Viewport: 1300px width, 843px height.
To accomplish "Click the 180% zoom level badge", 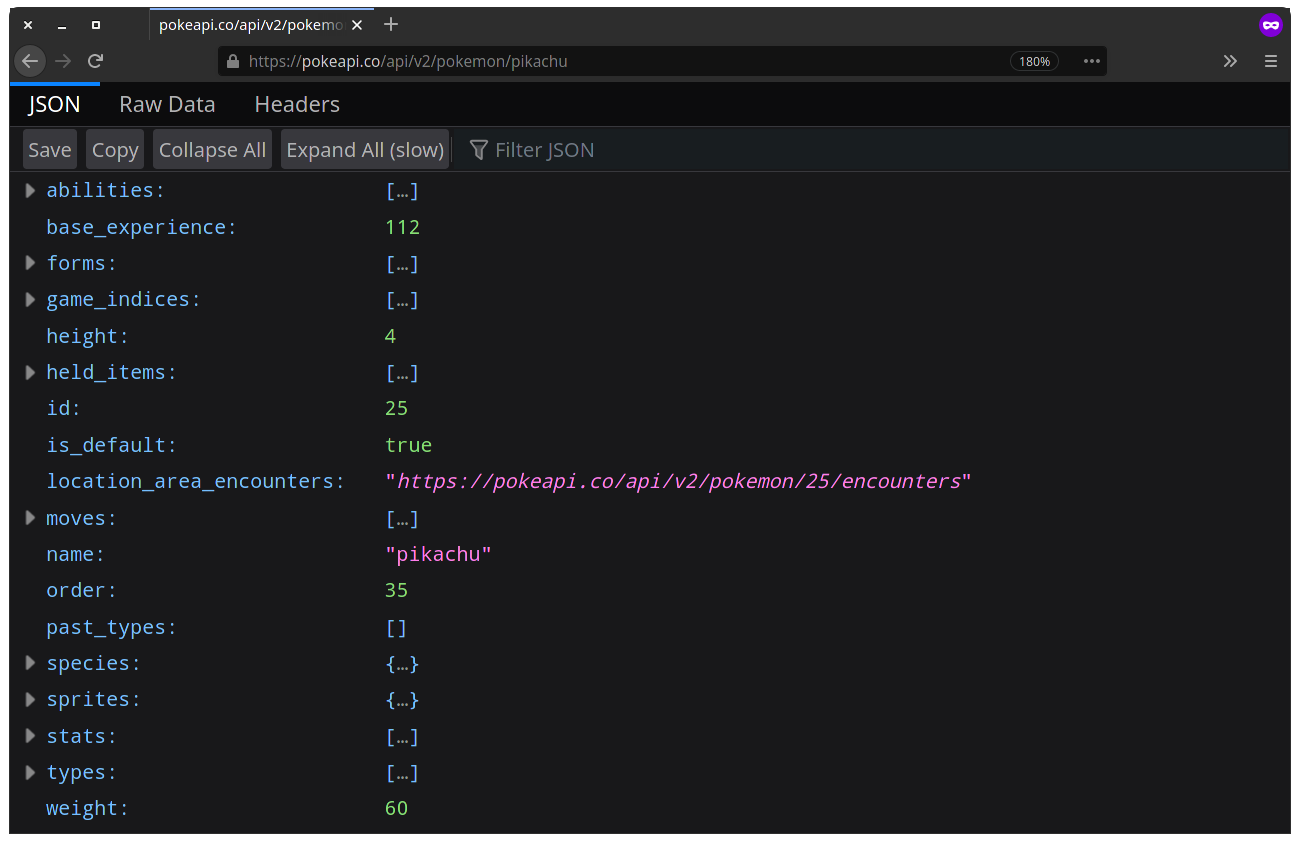I will point(1034,61).
